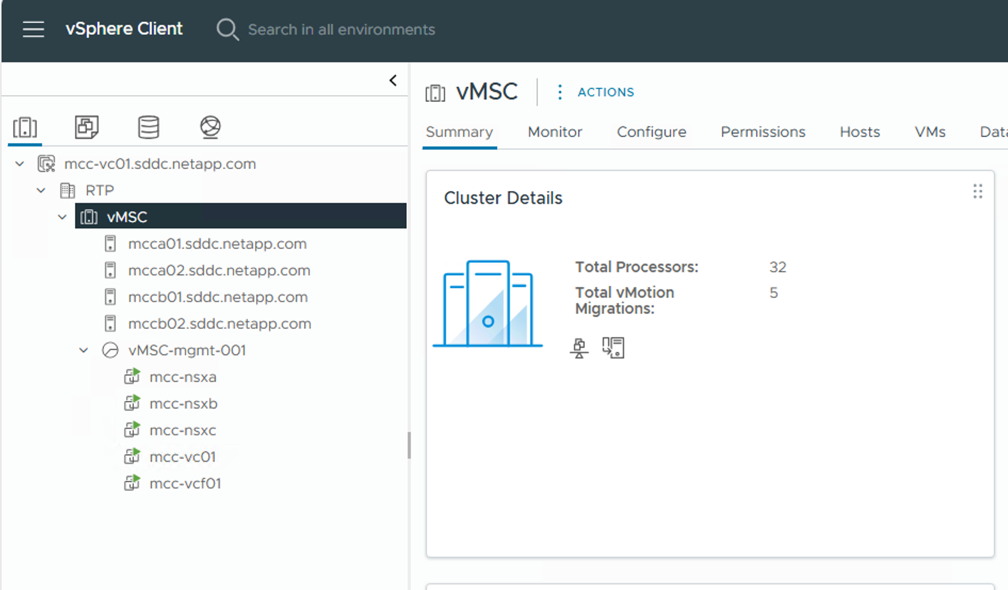Open the hamburger navigation menu
The image size is (1008, 590).
(x=33, y=29)
